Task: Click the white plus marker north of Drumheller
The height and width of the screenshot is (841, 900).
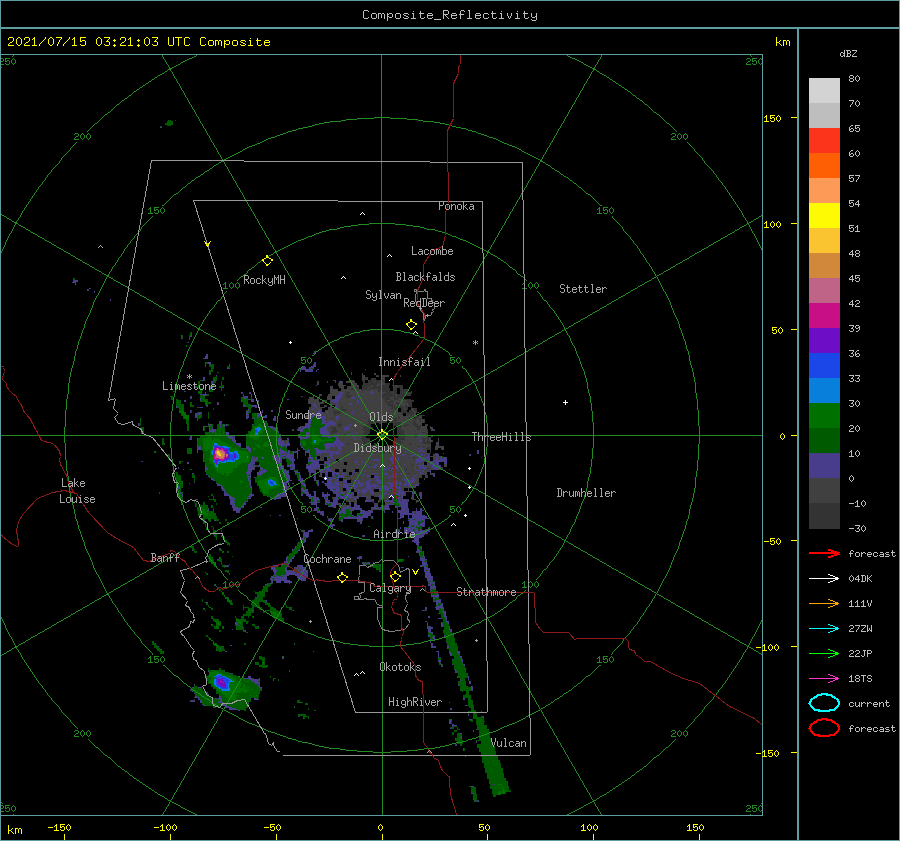Action: (565, 402)
